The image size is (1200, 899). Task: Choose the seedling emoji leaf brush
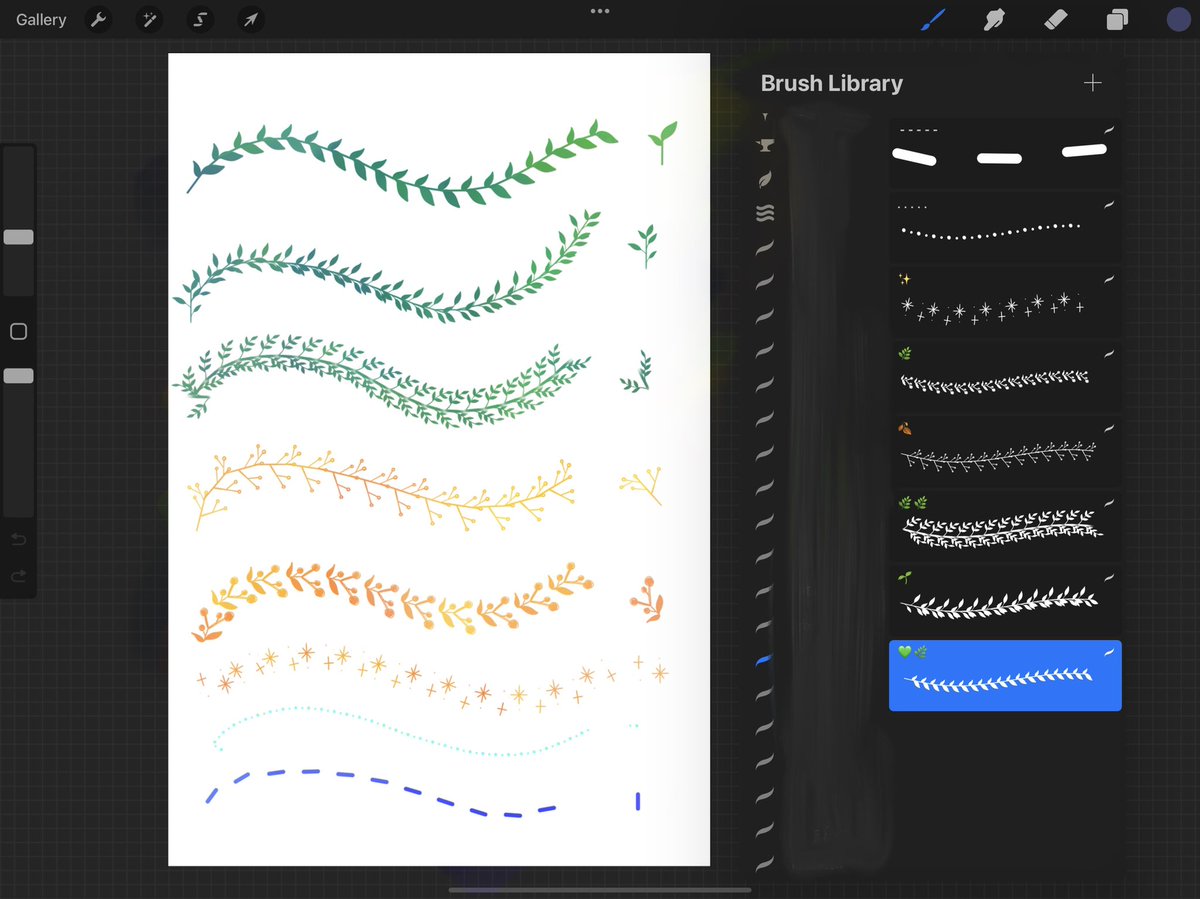(x=1005, y=600)
